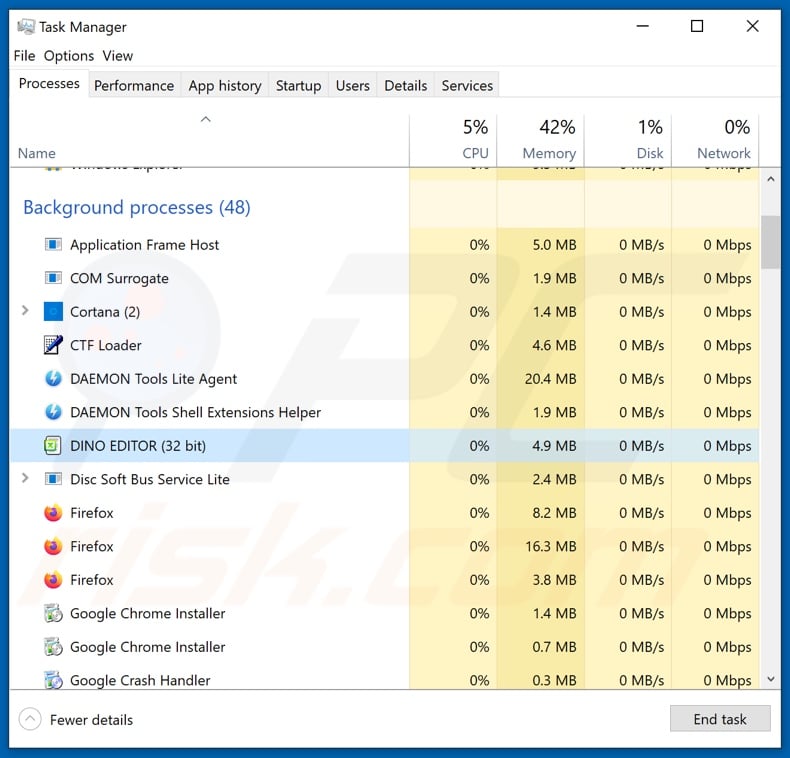Sort by the Disk column header
The image size is (790, 758).
[628, 141]
